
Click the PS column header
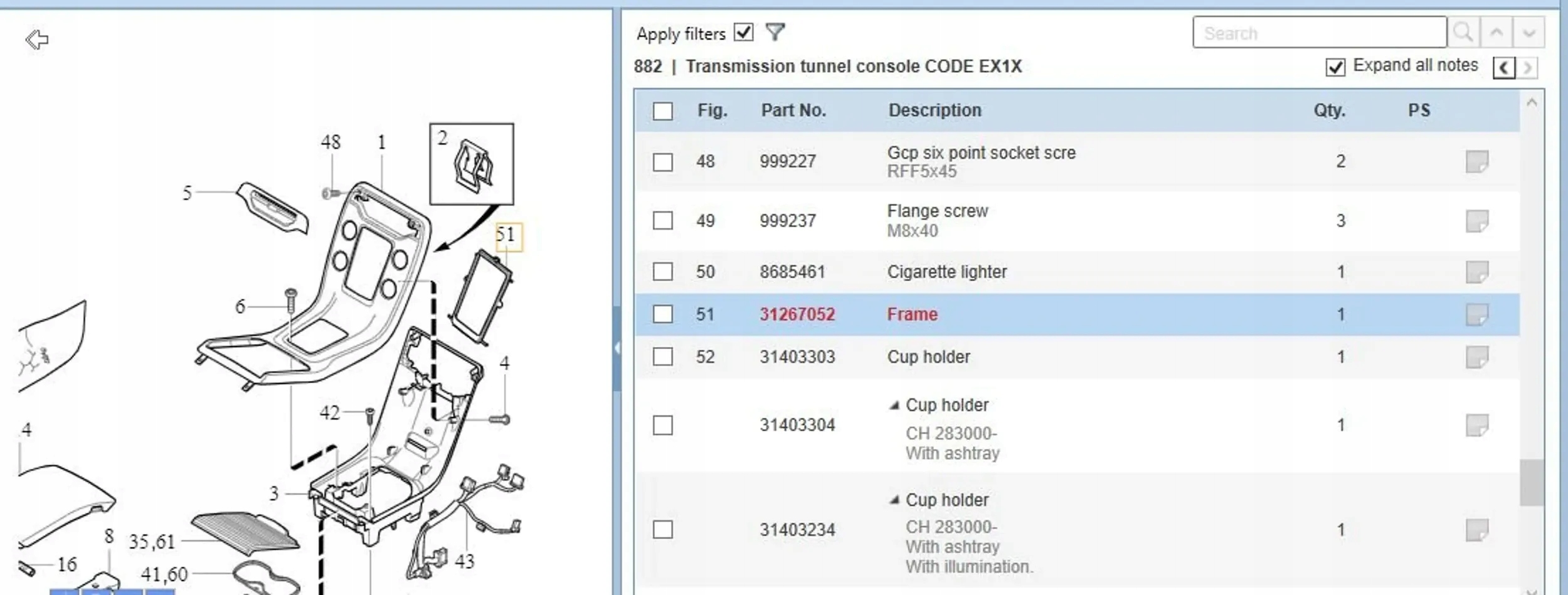point(1419,110)
